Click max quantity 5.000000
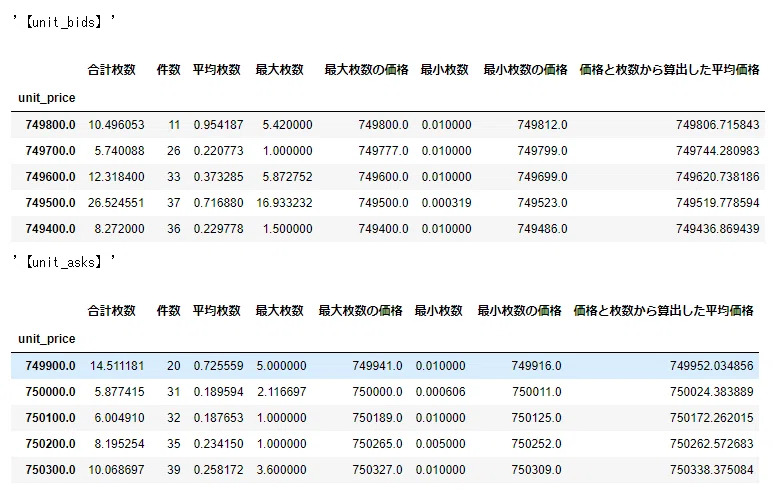The image size is (773, 491). 281,366
